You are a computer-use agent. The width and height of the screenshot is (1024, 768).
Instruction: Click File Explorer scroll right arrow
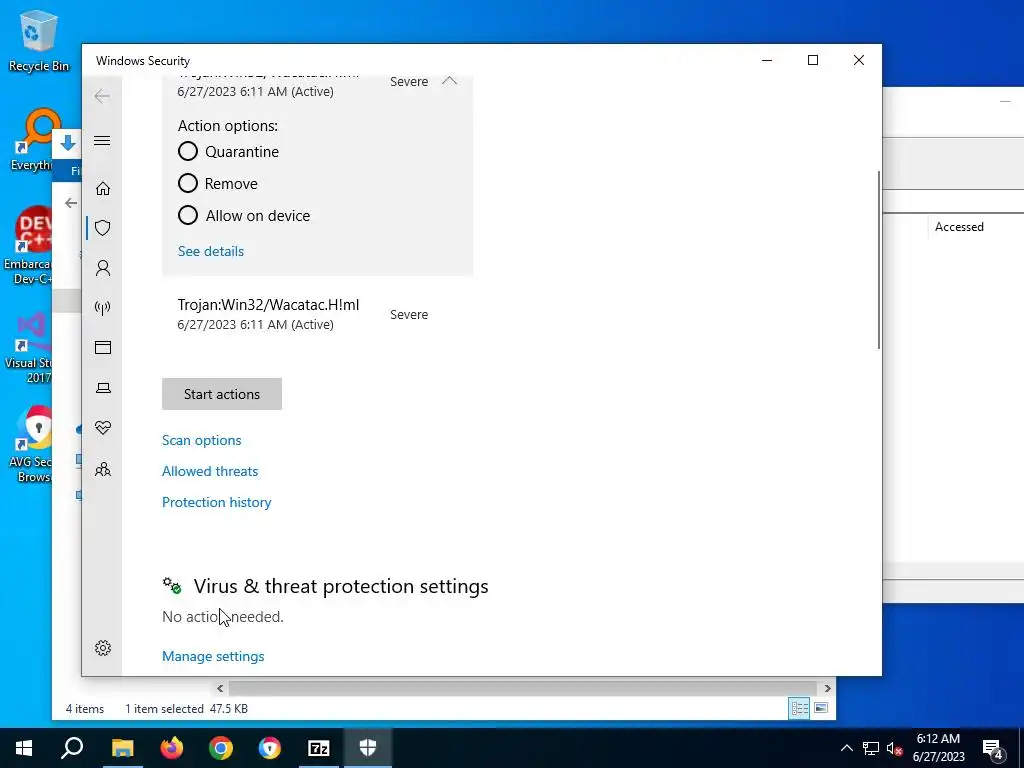(827, 688)
